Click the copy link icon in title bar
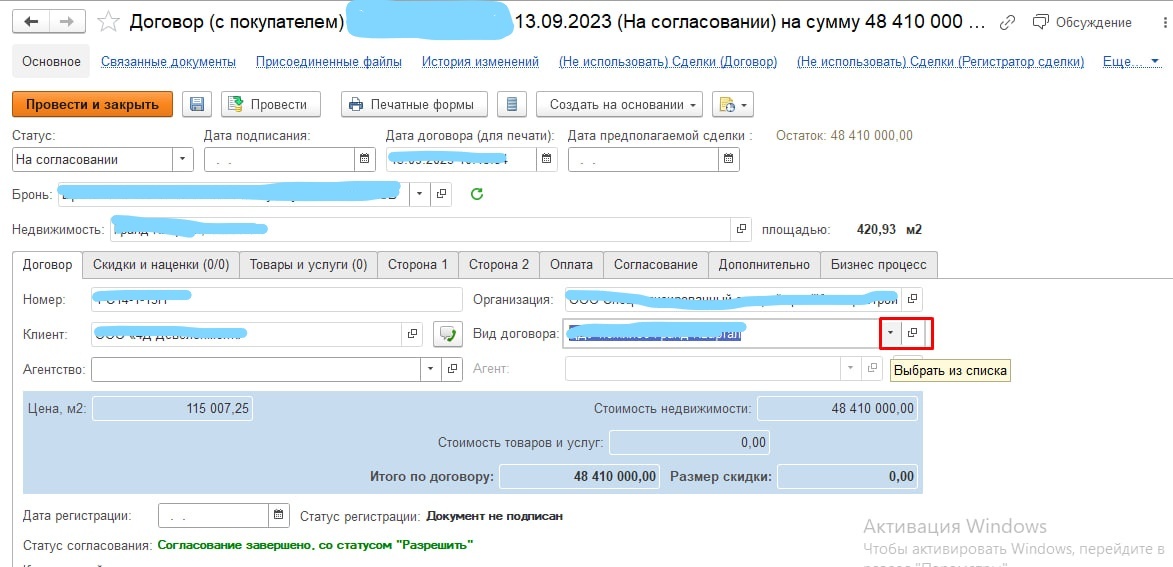 pos(1008,22)
